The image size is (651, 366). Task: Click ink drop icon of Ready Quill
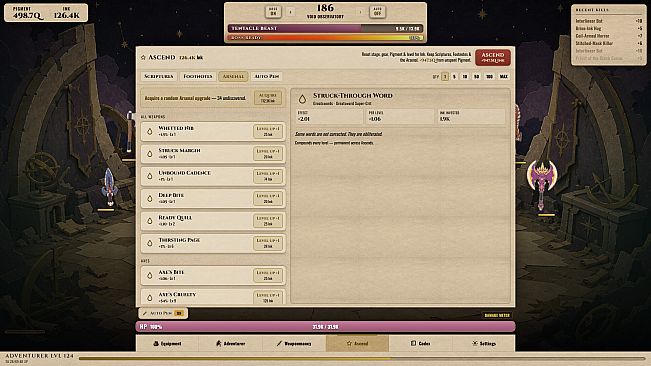[x=150, y=221]
